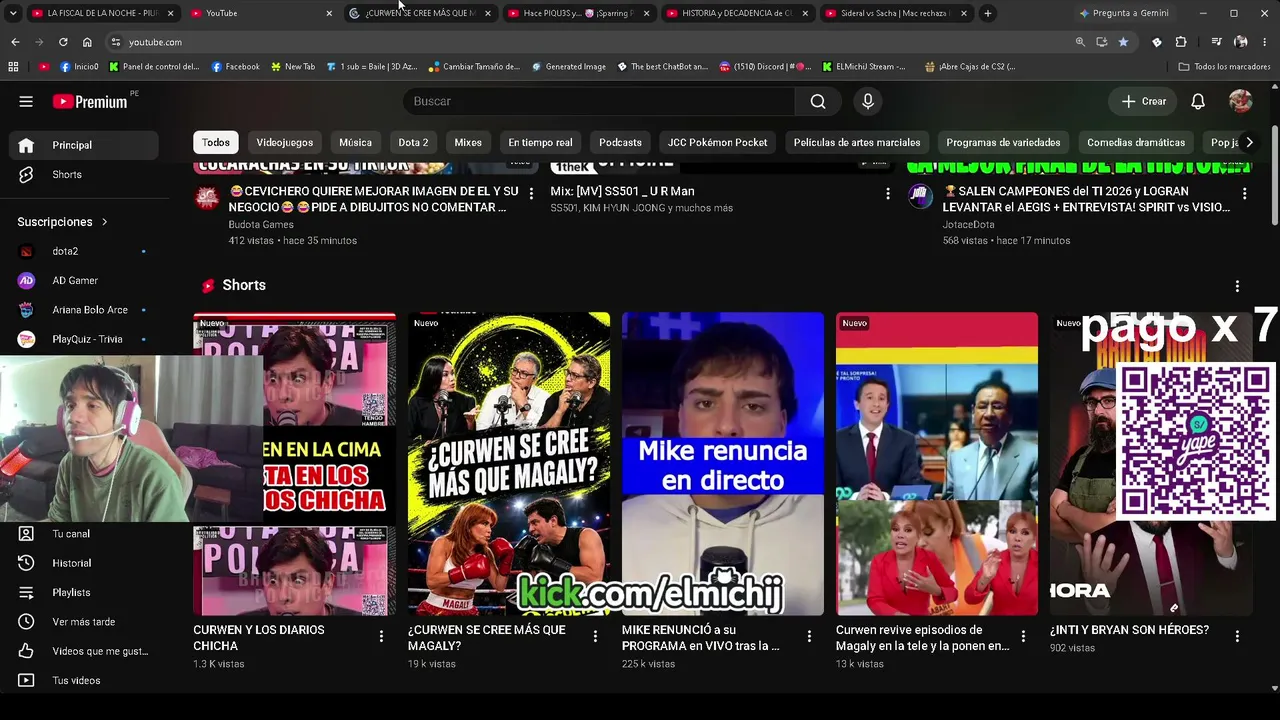Open PlayQuiz - Trivia subscription
This screenshot has height=720, width=1280.
(x=84, y=339)
